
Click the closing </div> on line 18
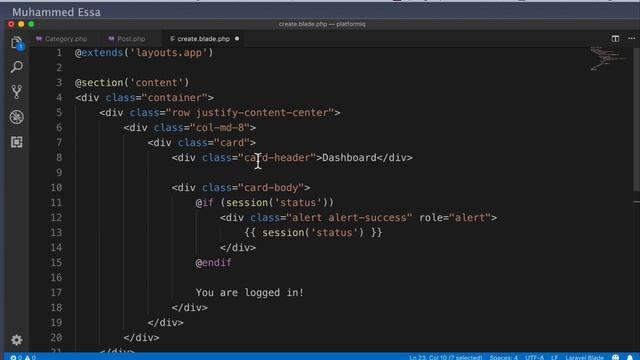(x=189, y=308)
